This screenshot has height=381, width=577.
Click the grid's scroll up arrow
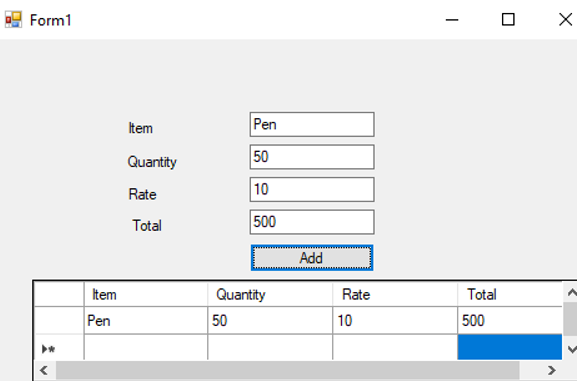(571, 293)
